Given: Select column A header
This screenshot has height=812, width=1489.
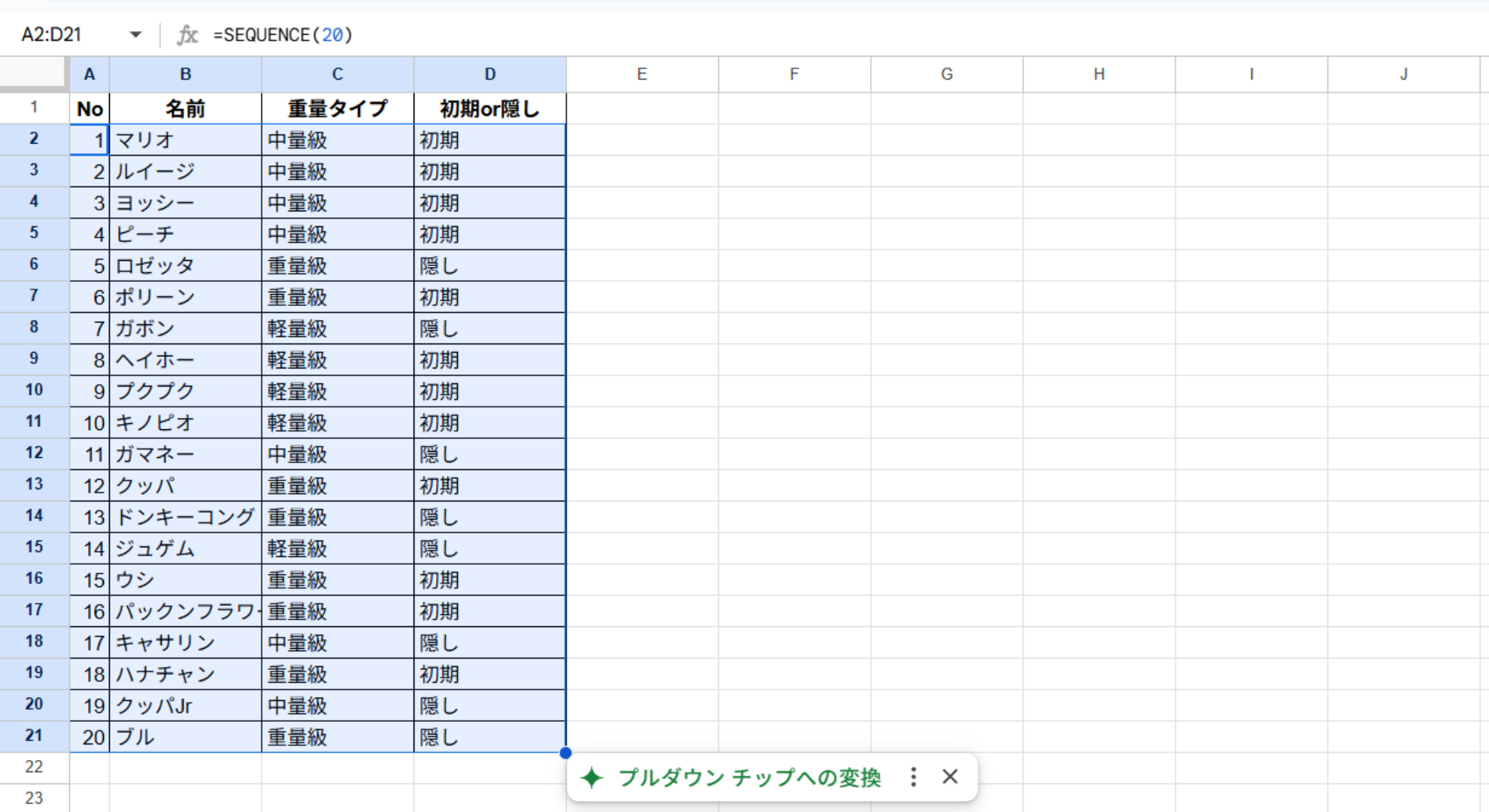Looking at the screenshot, I should pos(89,74).
